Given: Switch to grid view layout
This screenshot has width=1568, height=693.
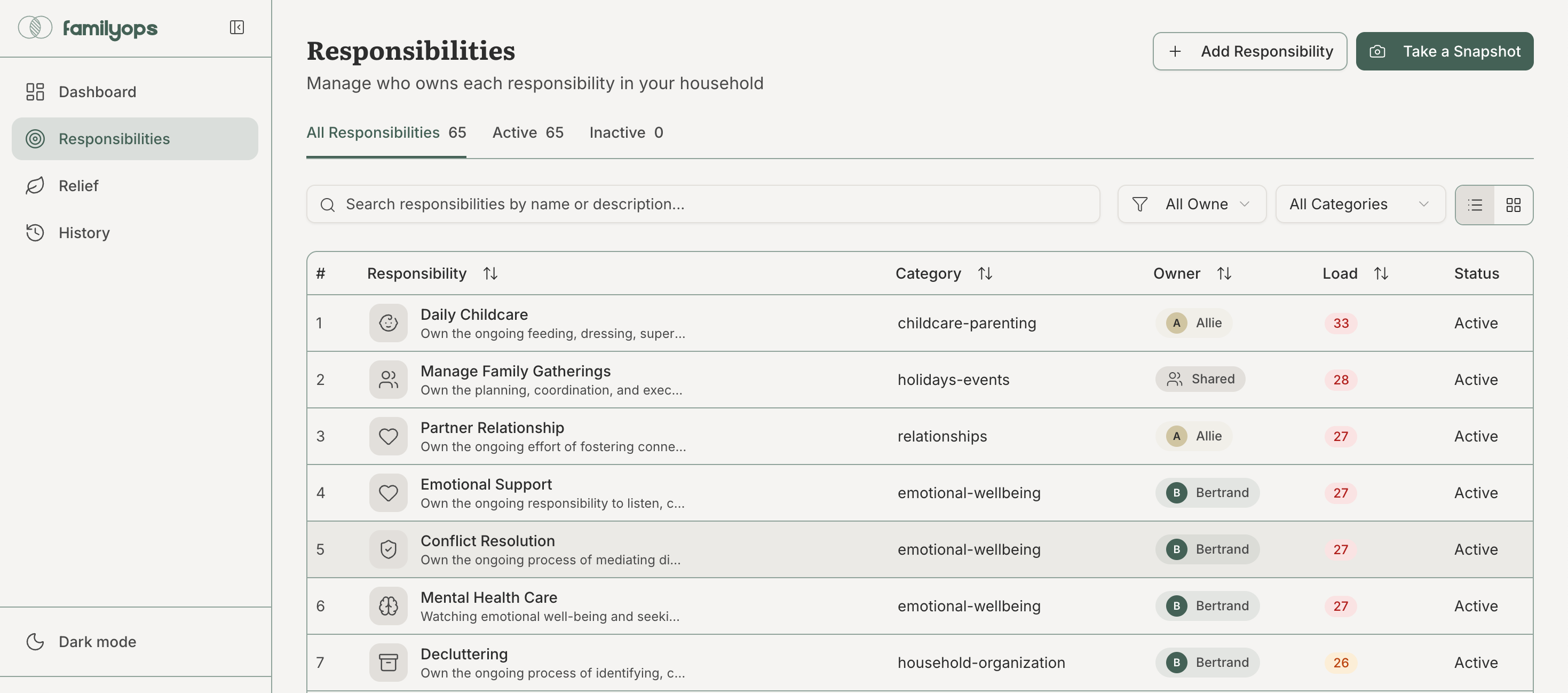Looking at the screenshot, I should pos(1513,204).
